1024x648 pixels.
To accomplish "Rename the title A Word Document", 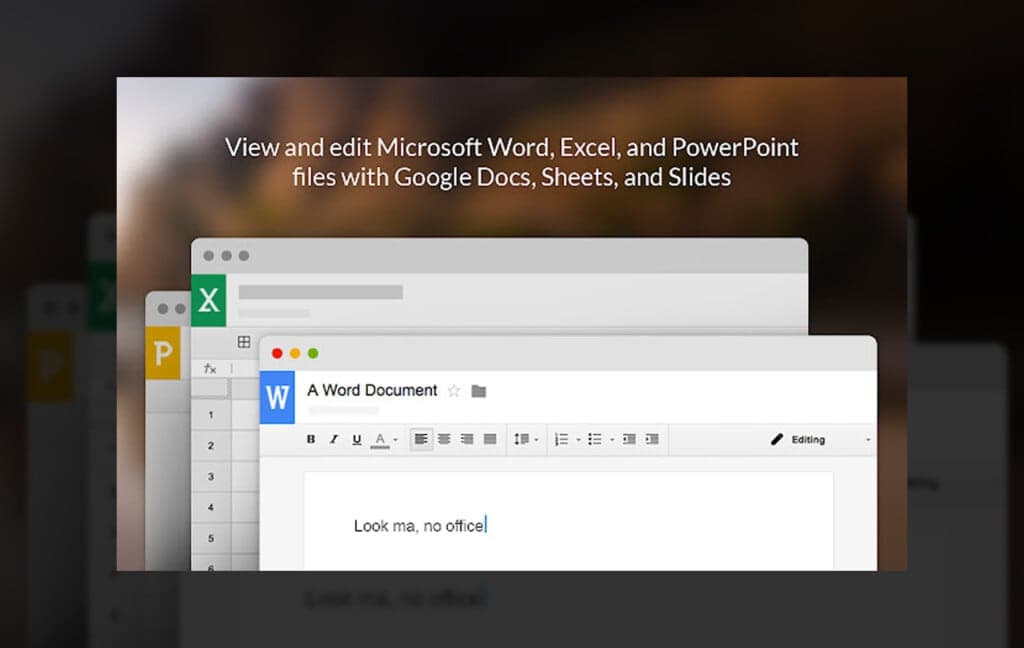I will coord(372,390).
